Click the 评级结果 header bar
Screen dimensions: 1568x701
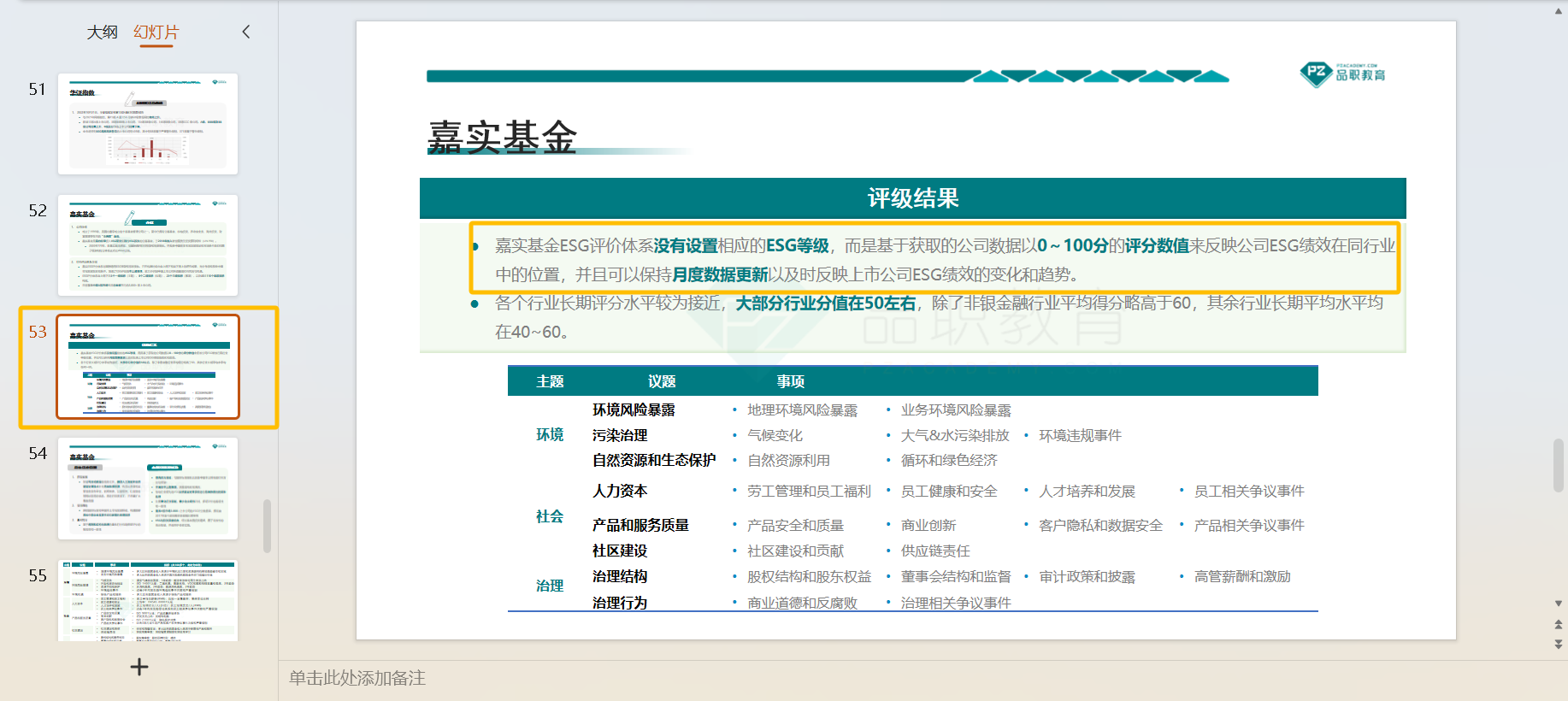[912, 198]
